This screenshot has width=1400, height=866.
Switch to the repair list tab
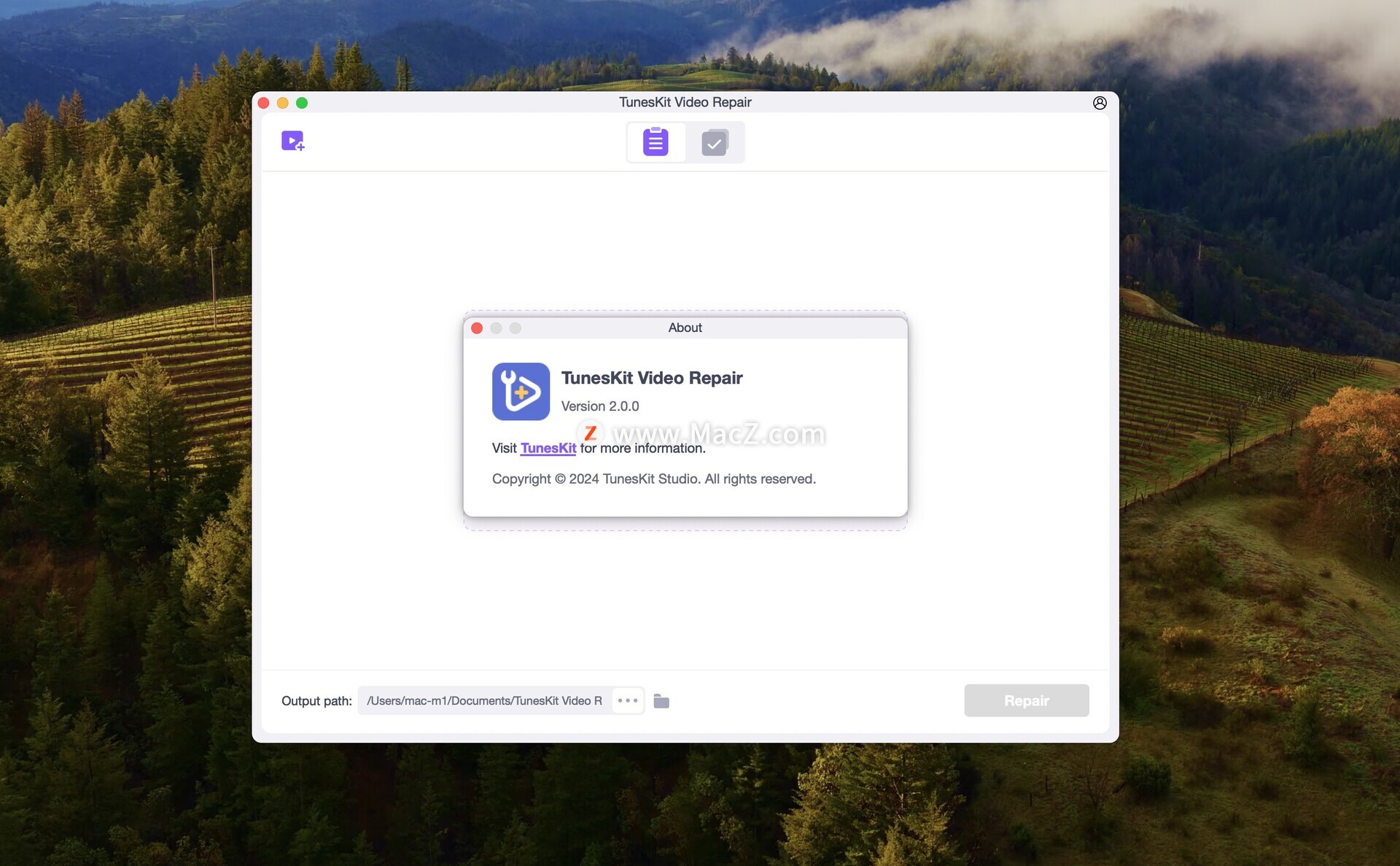point(656,142)
